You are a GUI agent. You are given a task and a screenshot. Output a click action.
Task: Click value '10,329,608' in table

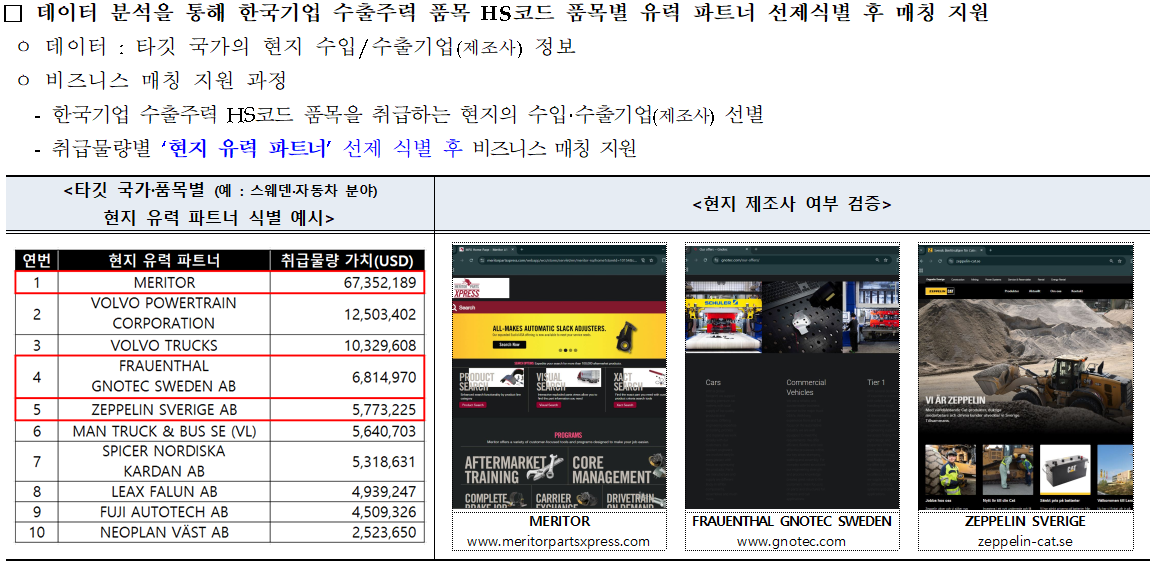tap(379, 345)
